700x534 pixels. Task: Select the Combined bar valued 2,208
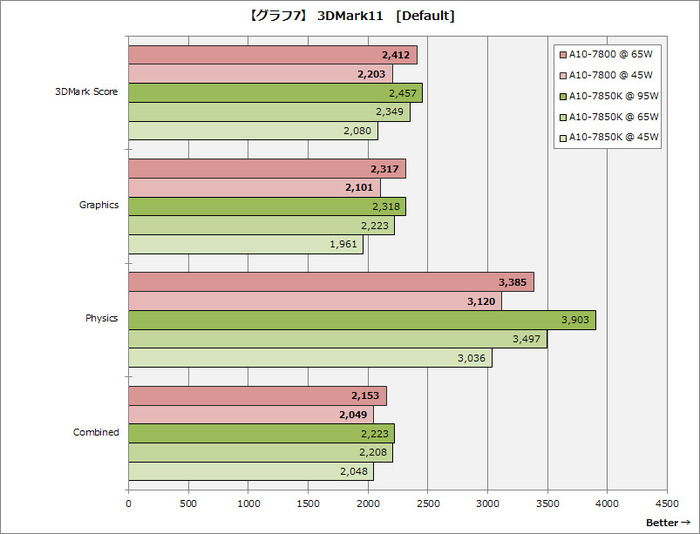pos(261,453)
